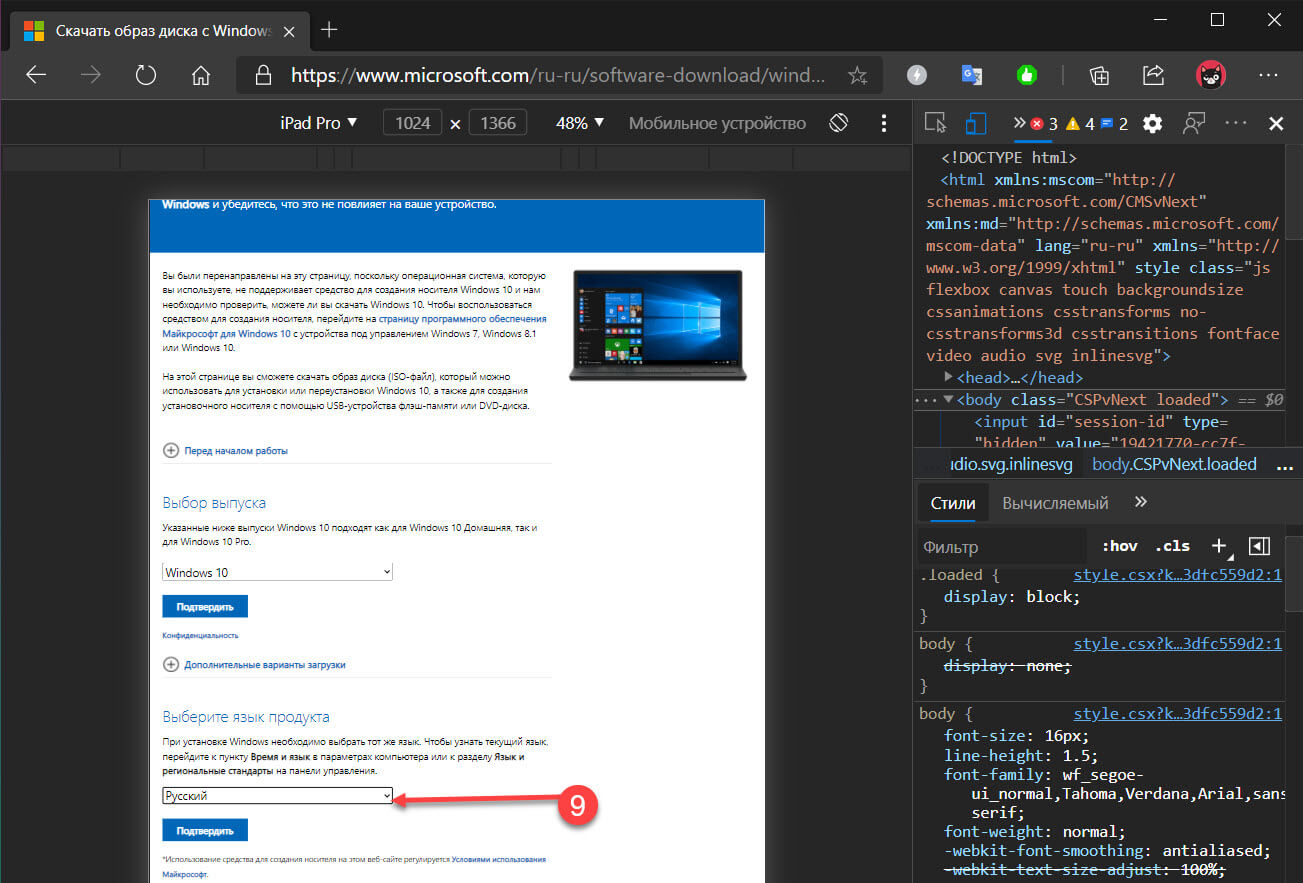Image resolution: width=1303 pixels, height=883 pixels.
Task: Open the 48% zoom dropdown
Action: pyautogui.click(x=580, y=123)
